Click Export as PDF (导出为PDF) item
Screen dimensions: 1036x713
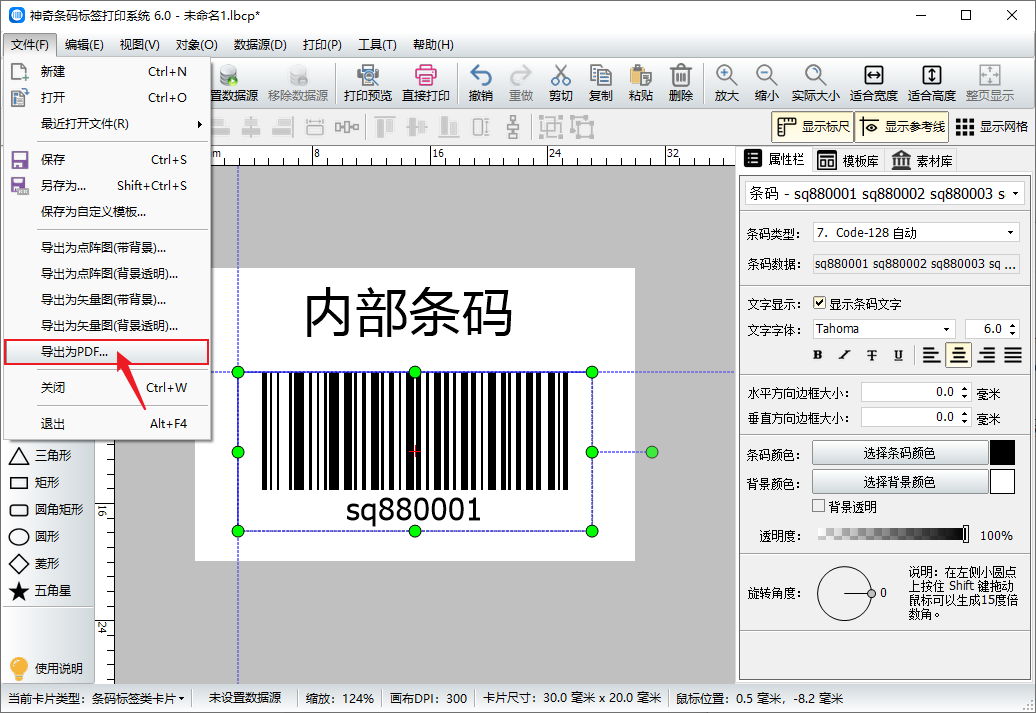107,352
